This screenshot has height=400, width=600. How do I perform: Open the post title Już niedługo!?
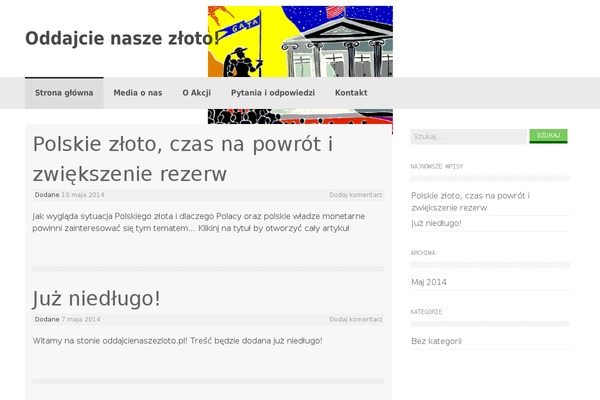click(x=96, y=299)
